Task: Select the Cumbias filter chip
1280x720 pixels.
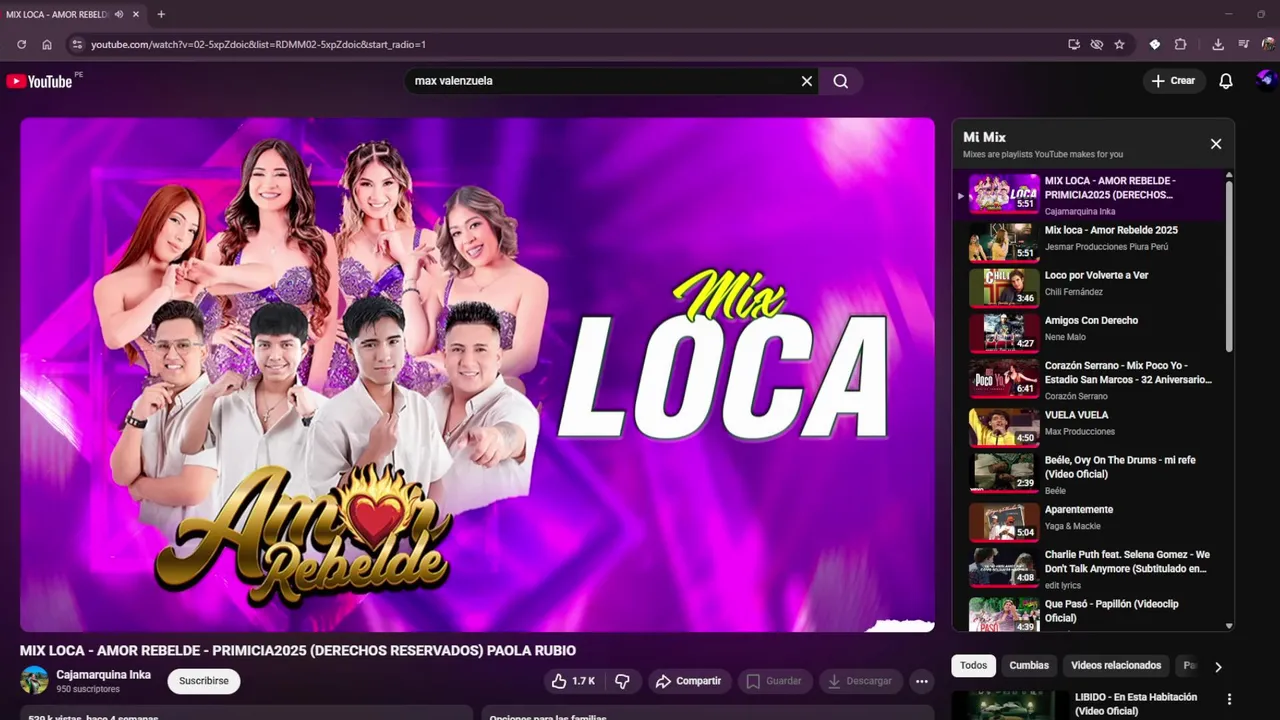Action: (1029, 665)
